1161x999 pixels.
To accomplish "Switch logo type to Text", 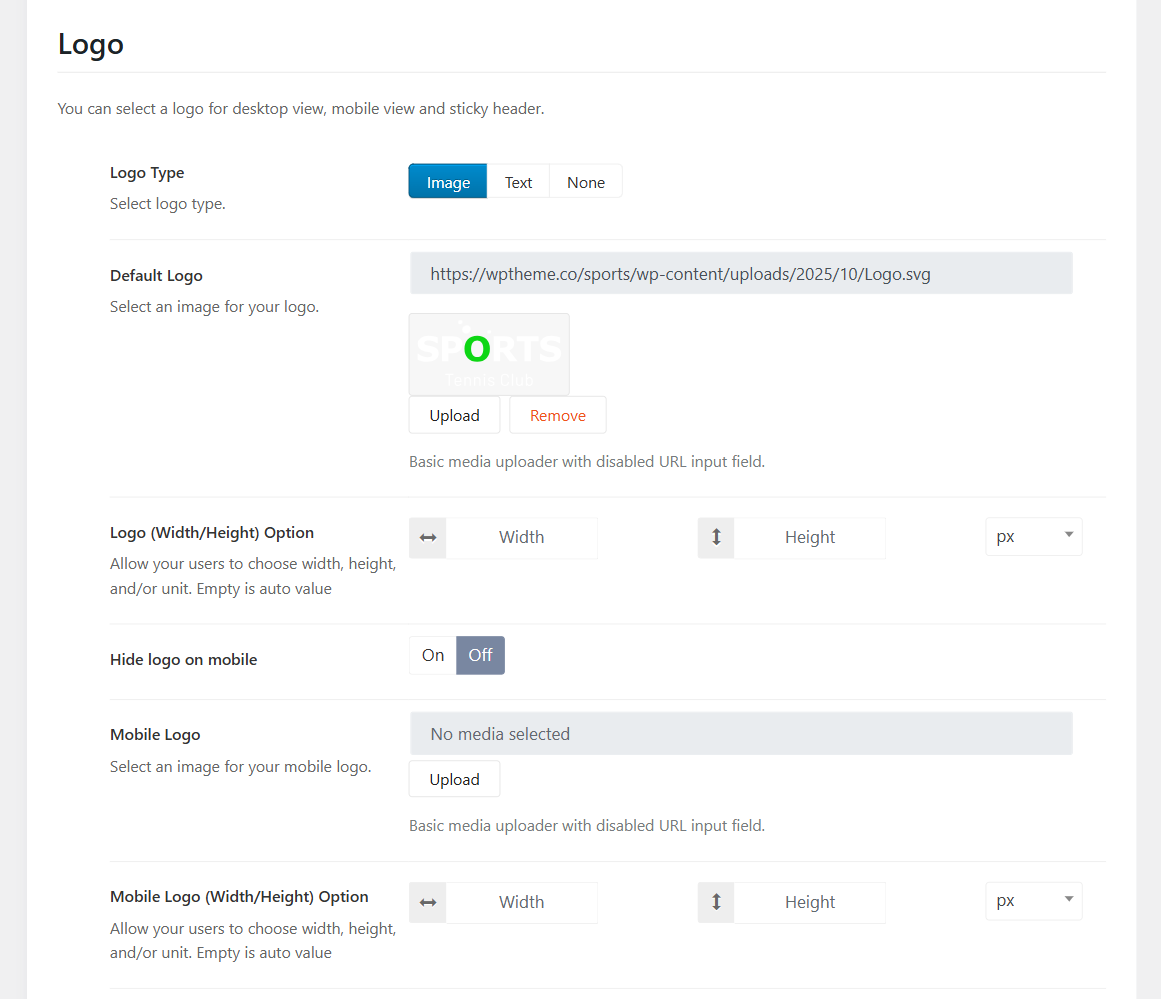I will point(518,182).
